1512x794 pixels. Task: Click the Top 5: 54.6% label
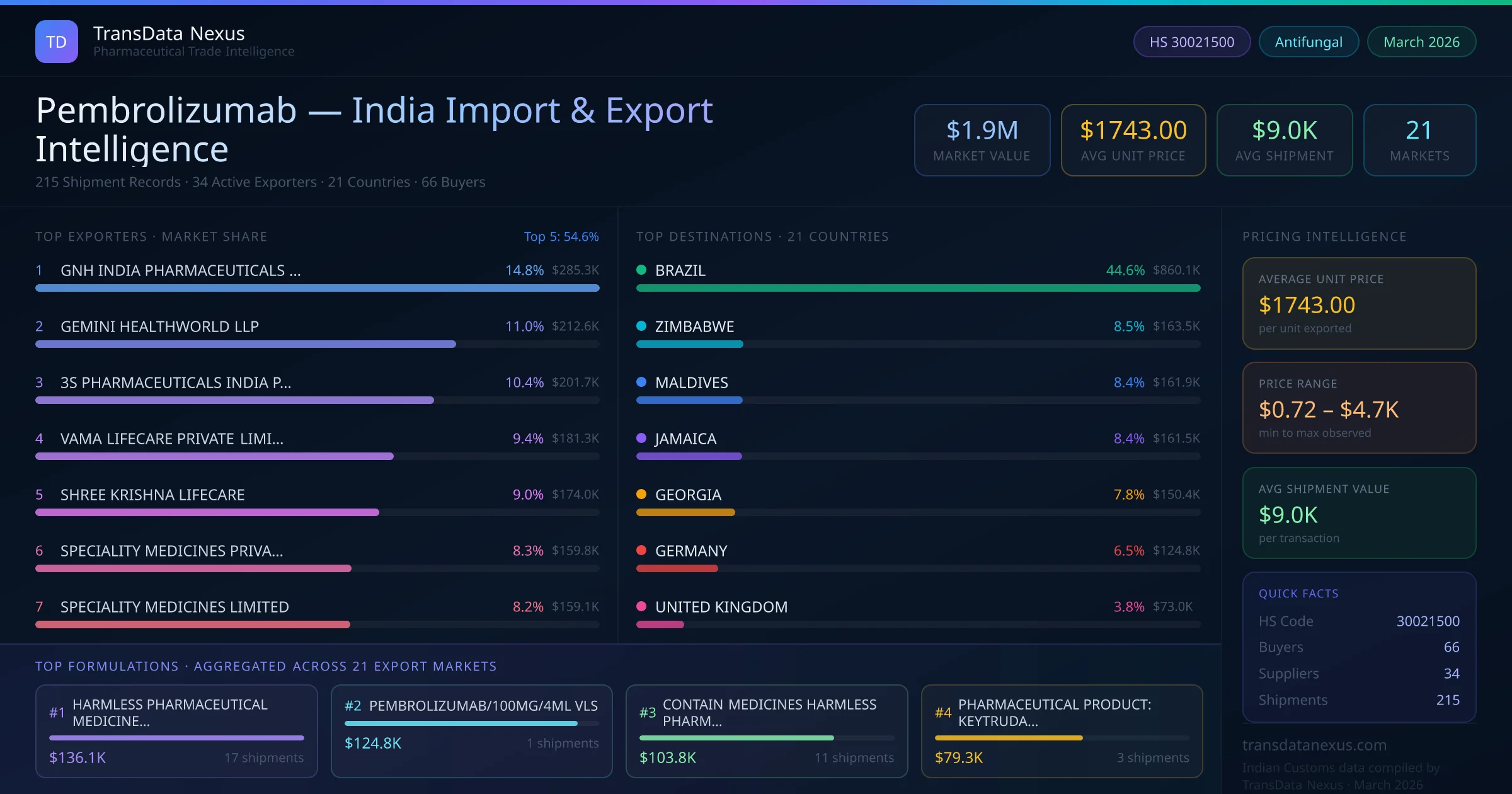tap(561, 236)
